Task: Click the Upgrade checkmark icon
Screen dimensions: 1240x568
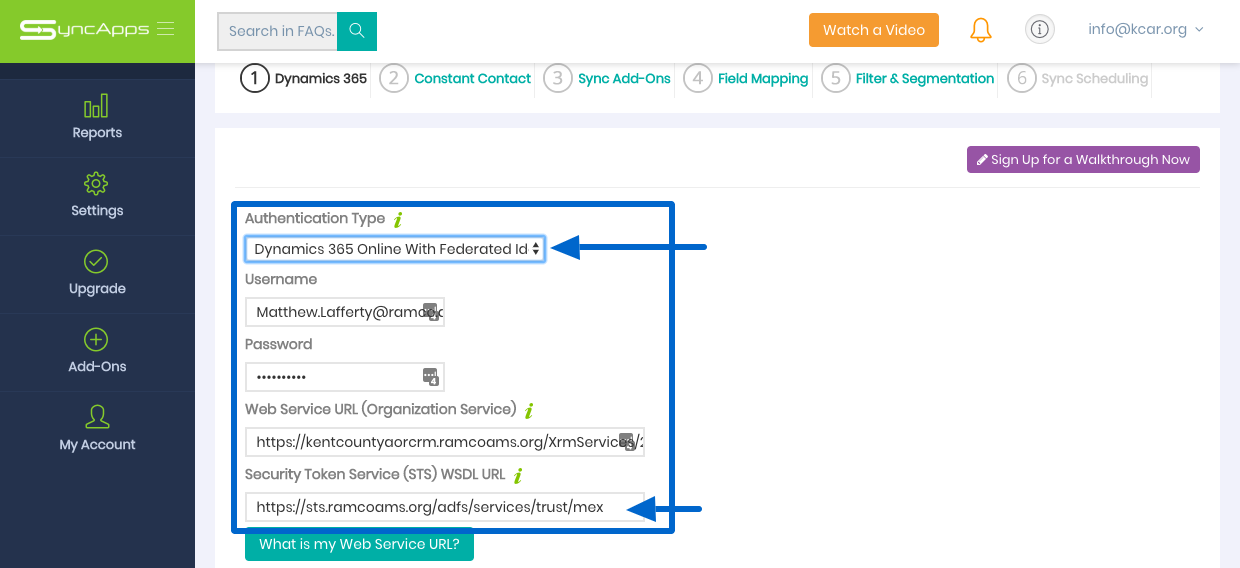Action: point(96,262)
